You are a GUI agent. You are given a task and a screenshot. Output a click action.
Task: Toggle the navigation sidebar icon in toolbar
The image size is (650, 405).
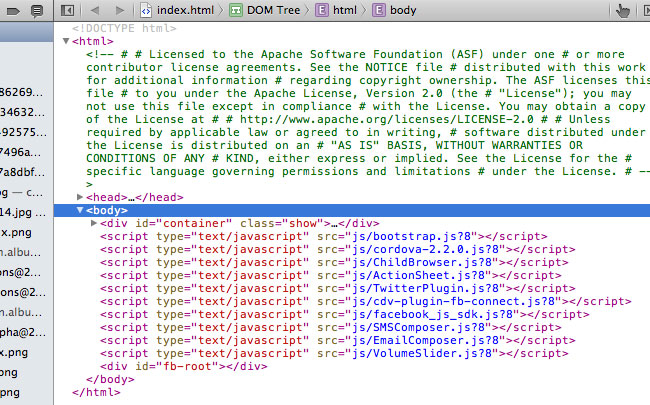point(67,10)
